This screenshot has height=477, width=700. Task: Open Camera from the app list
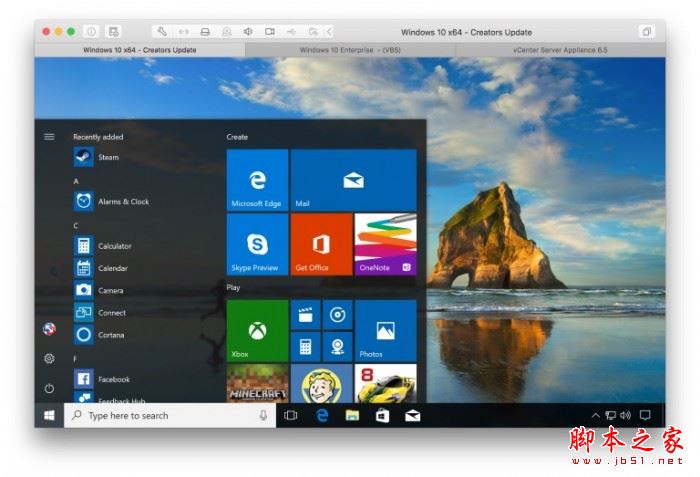tap(110, 290)
